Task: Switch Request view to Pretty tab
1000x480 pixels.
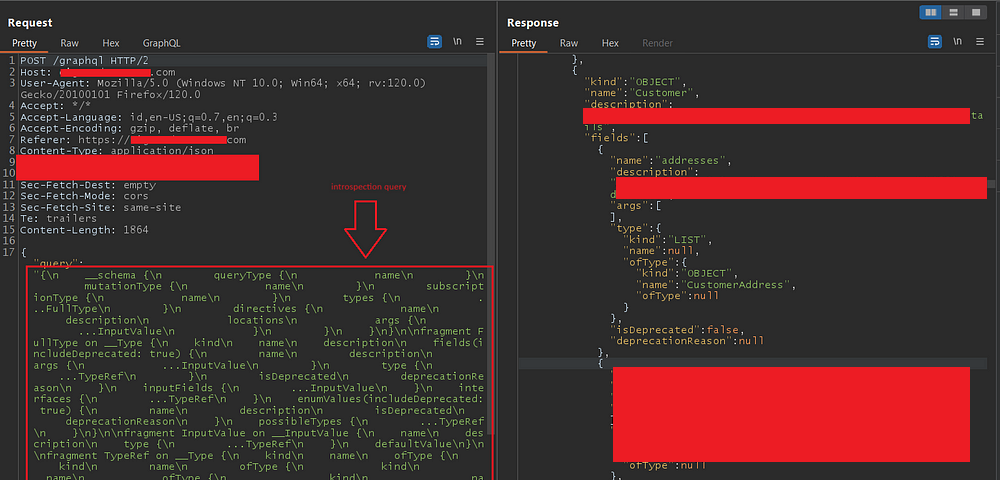Action: [24, 43]
